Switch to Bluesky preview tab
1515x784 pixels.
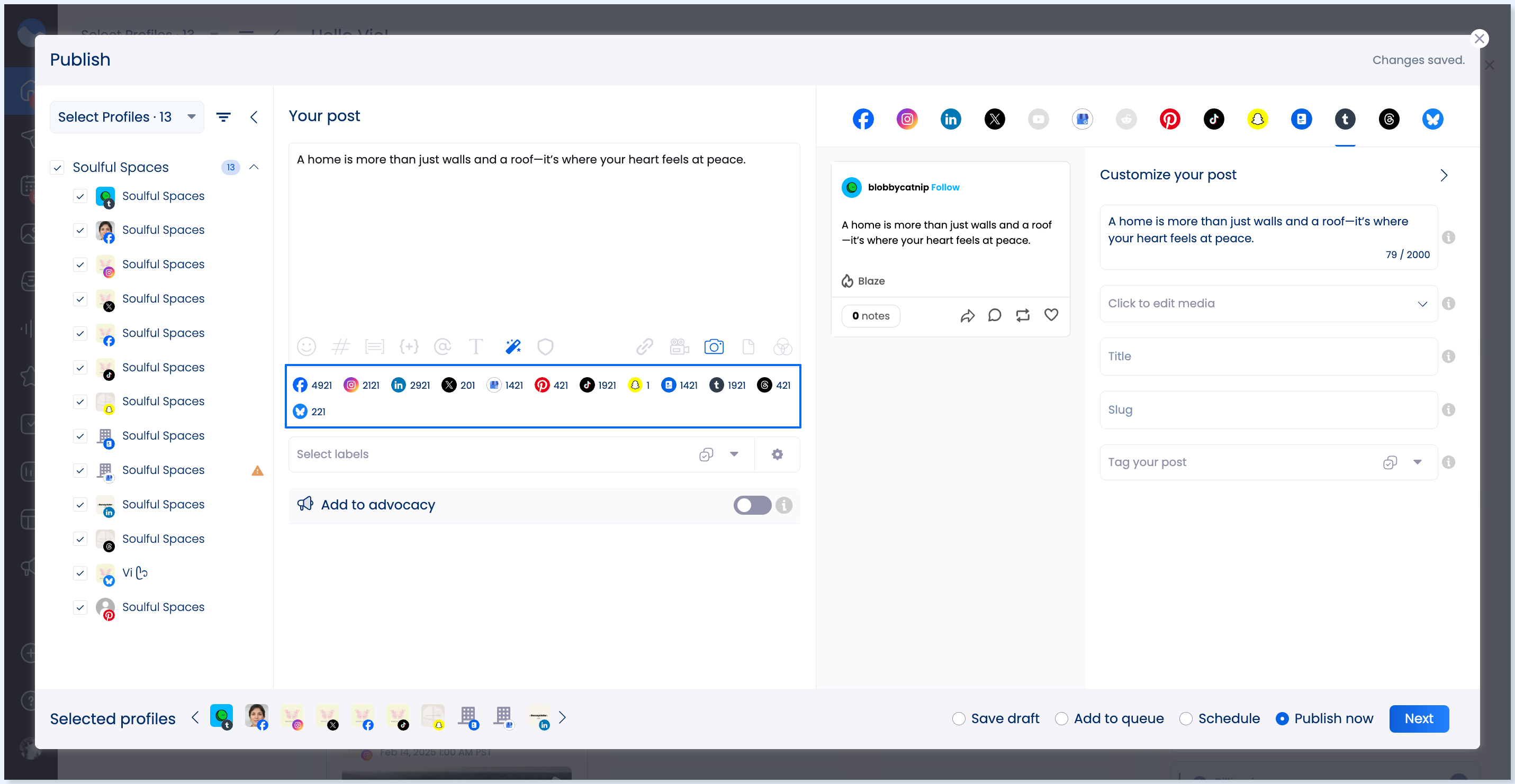click(1432, 118)
